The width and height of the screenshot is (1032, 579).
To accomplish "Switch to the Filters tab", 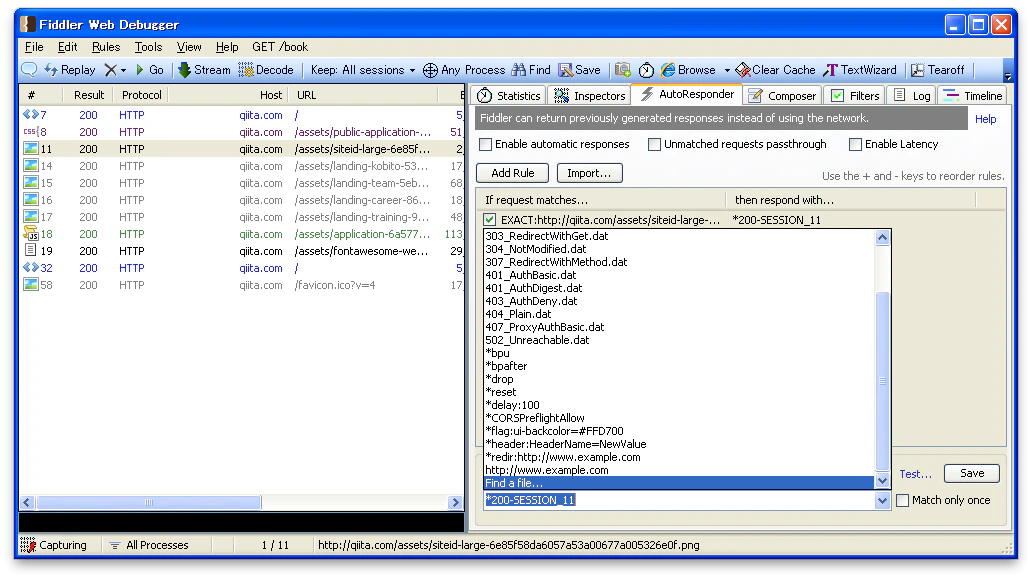I will [x=855, y=95].
